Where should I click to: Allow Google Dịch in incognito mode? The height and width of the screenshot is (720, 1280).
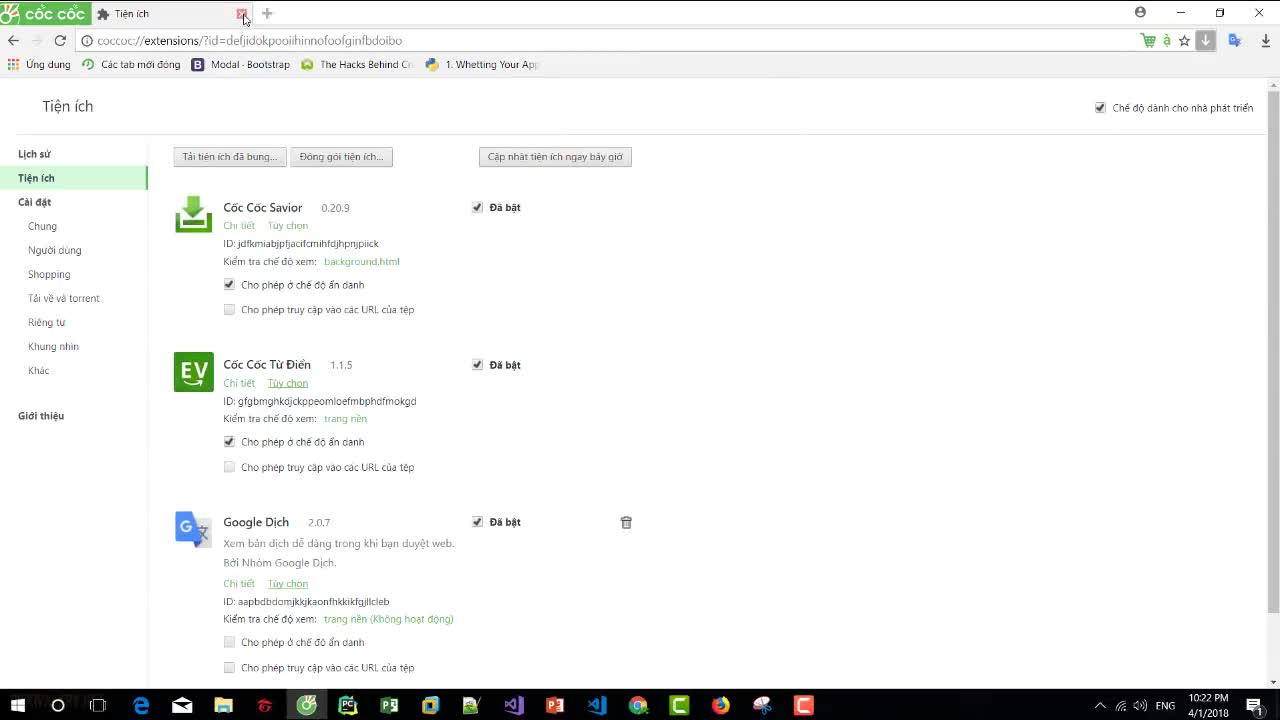click(229, 643)
